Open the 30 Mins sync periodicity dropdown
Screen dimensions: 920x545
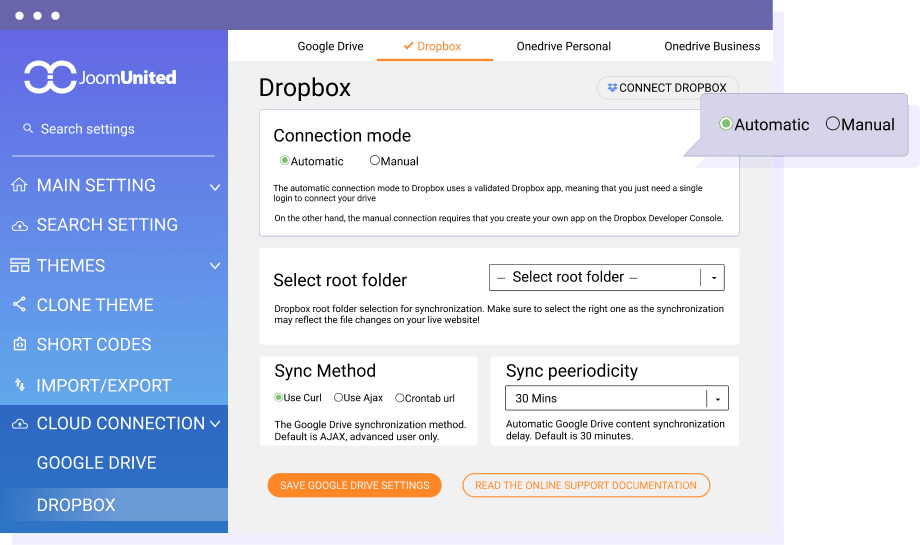pos(616,398)
